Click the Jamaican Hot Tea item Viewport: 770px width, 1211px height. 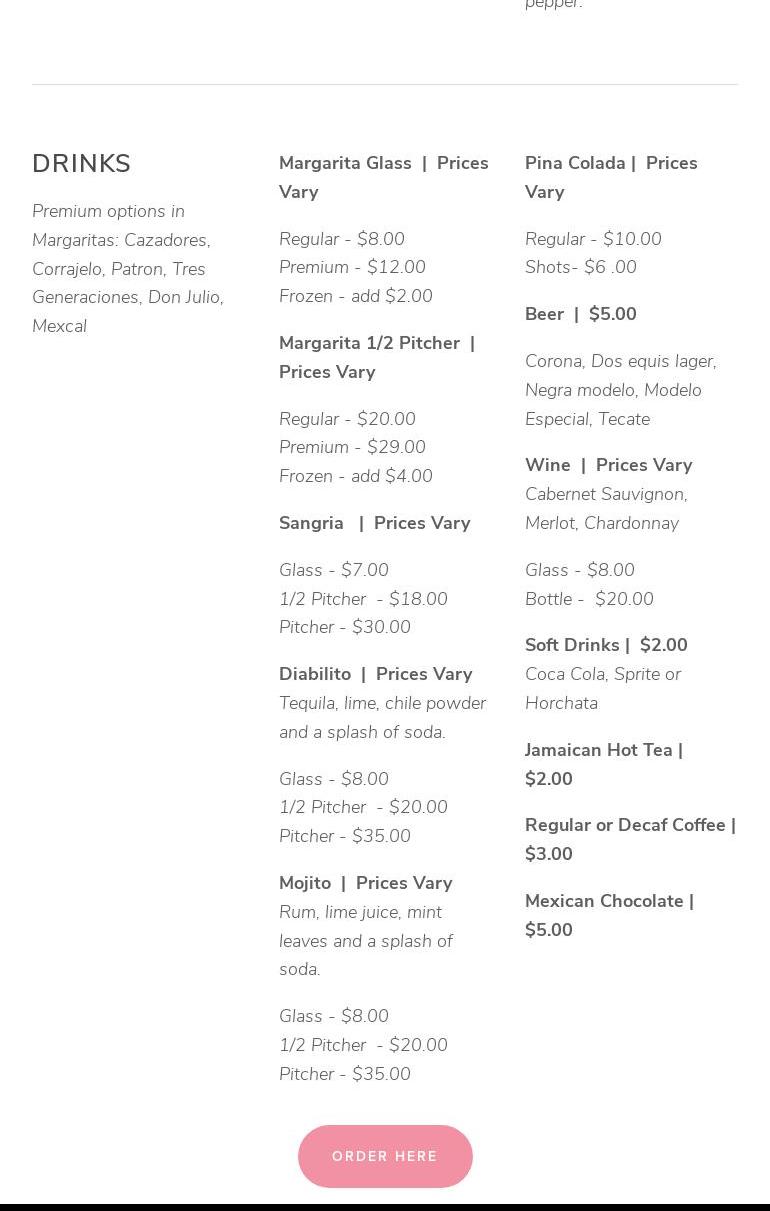603,764
